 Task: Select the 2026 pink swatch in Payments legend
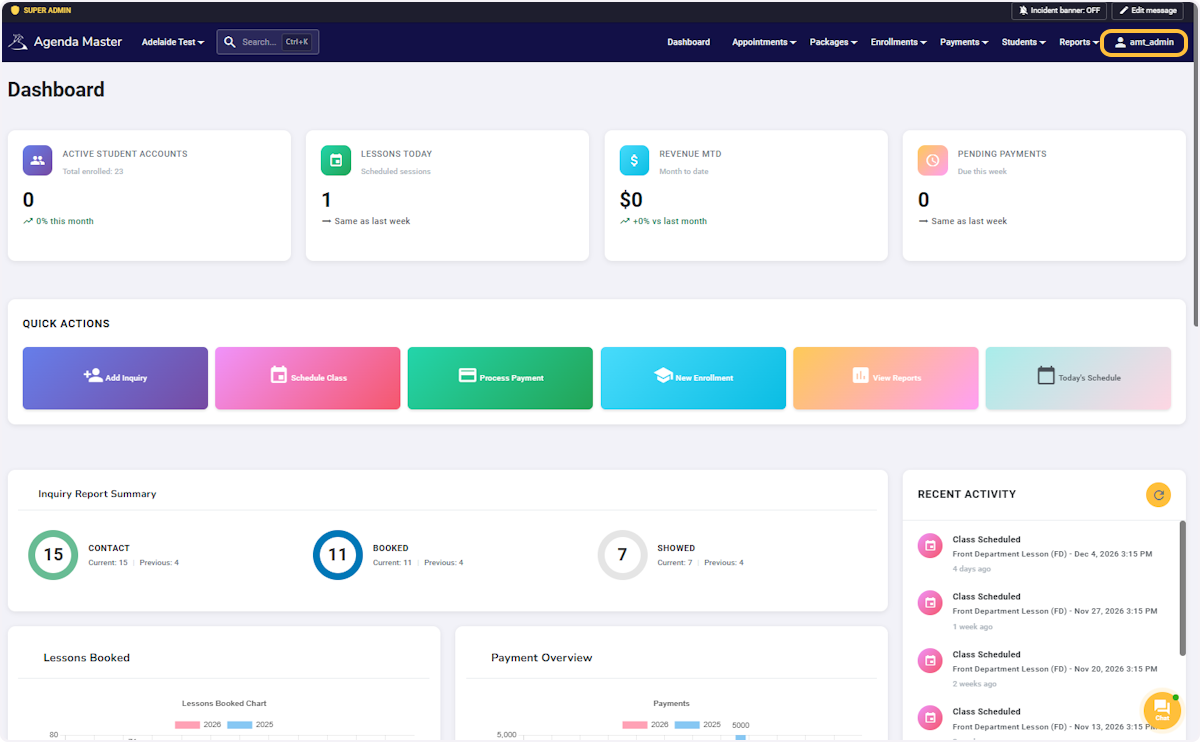[x=635, y=724]
